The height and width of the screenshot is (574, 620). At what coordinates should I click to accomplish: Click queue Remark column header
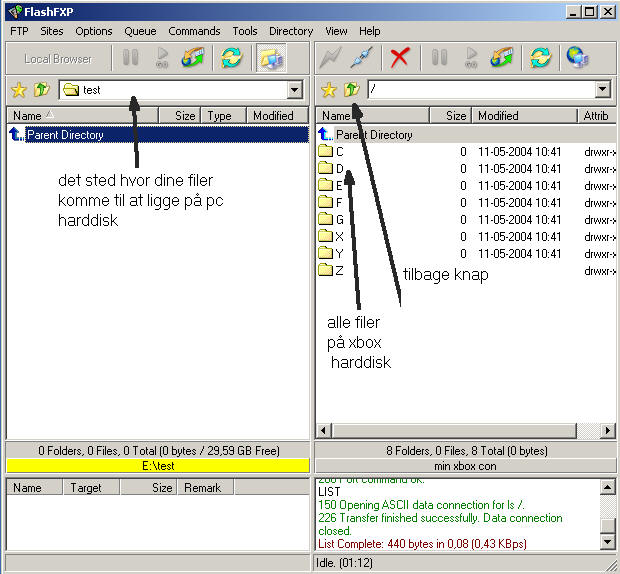tap(205, 488)
